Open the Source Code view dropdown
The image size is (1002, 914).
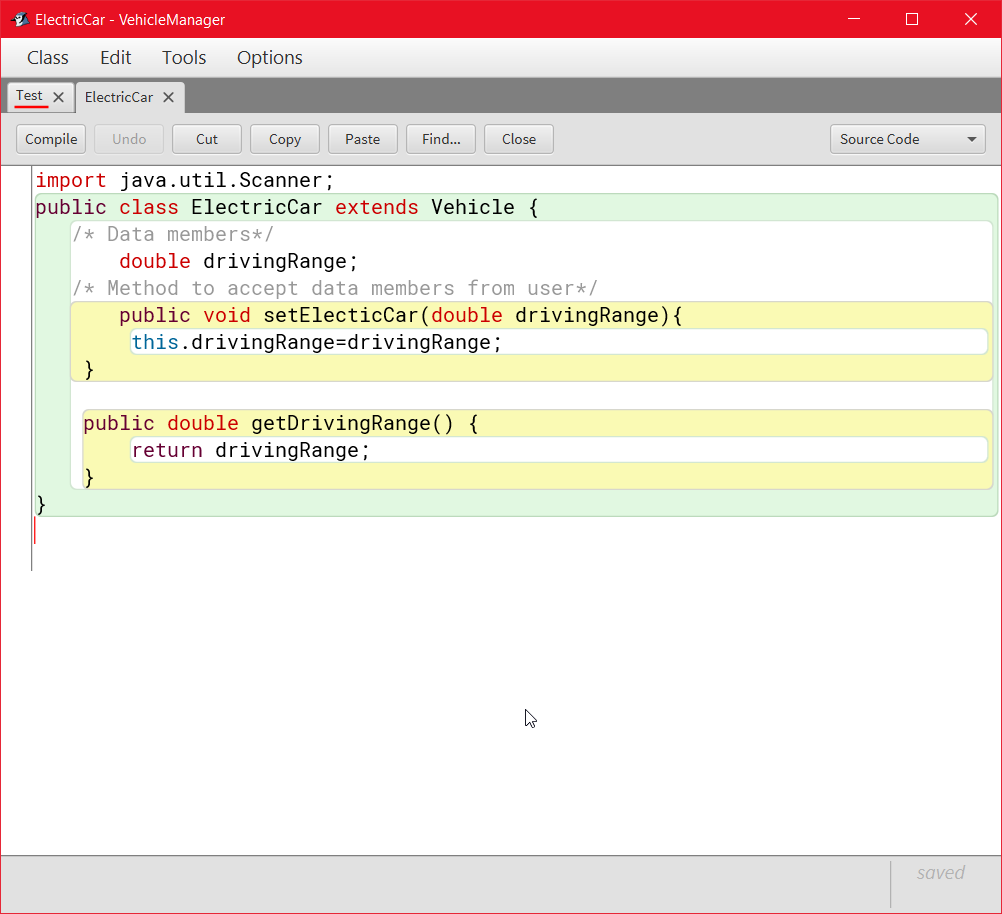click(907, 139)
